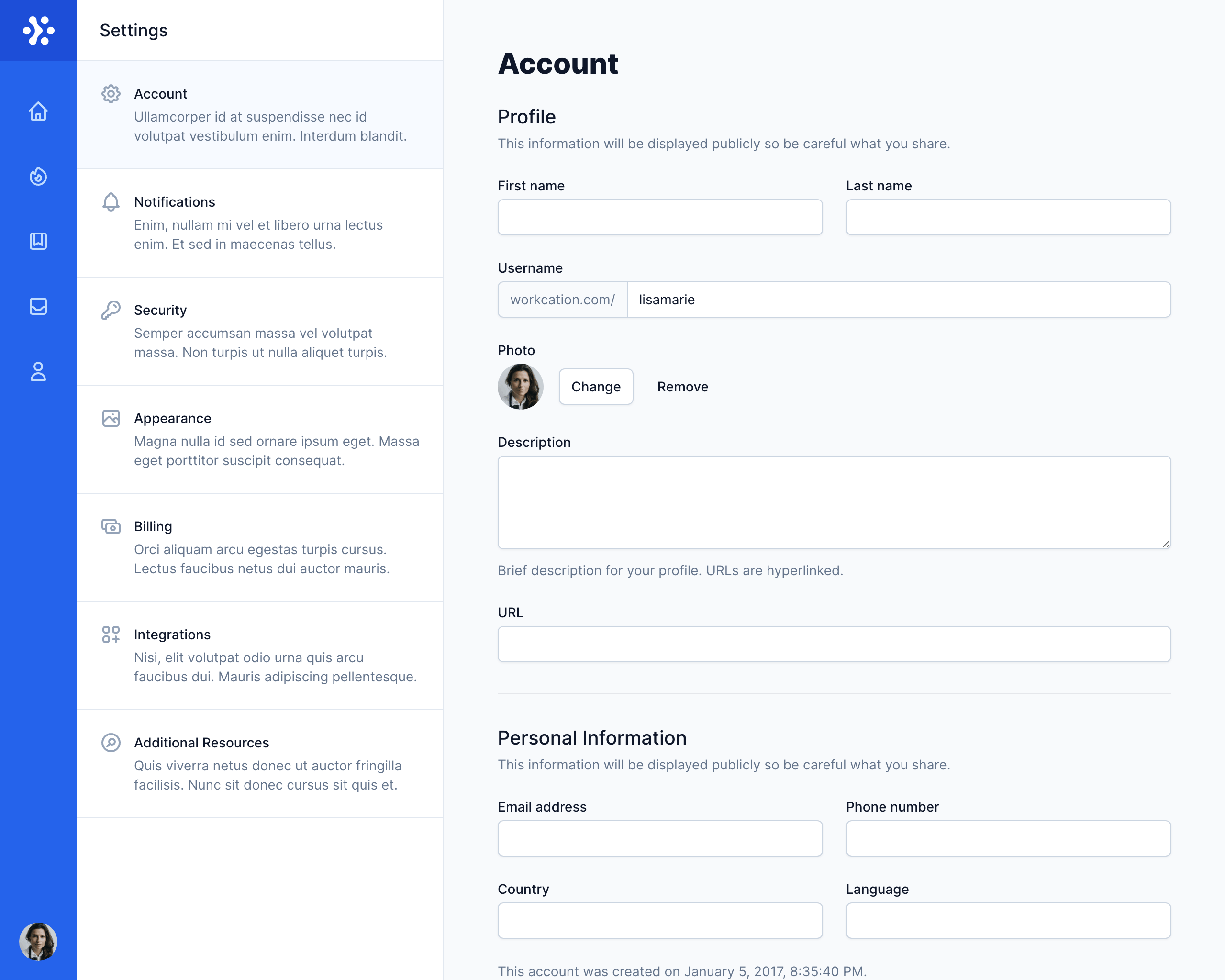The height and width of the screenshot is (980, 1225).
Task: Open the Country field
Action: (x=660, y=920)
